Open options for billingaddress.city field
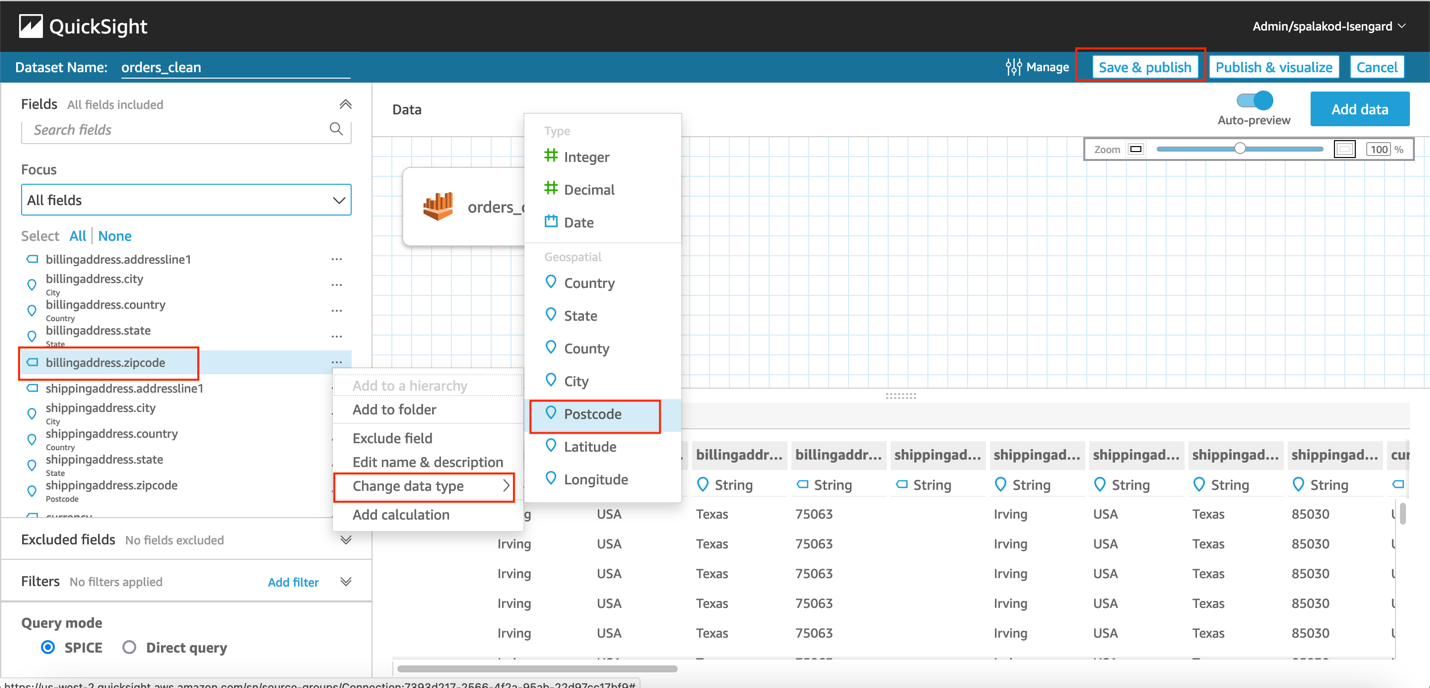The height and width of the screenshot is (688, 1430). coord(337,284)
